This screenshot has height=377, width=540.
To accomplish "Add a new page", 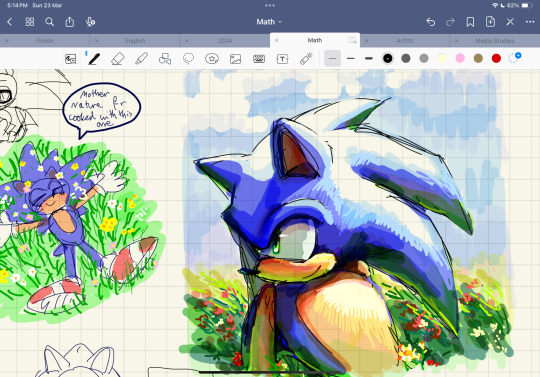I will (x=490, y=22).
